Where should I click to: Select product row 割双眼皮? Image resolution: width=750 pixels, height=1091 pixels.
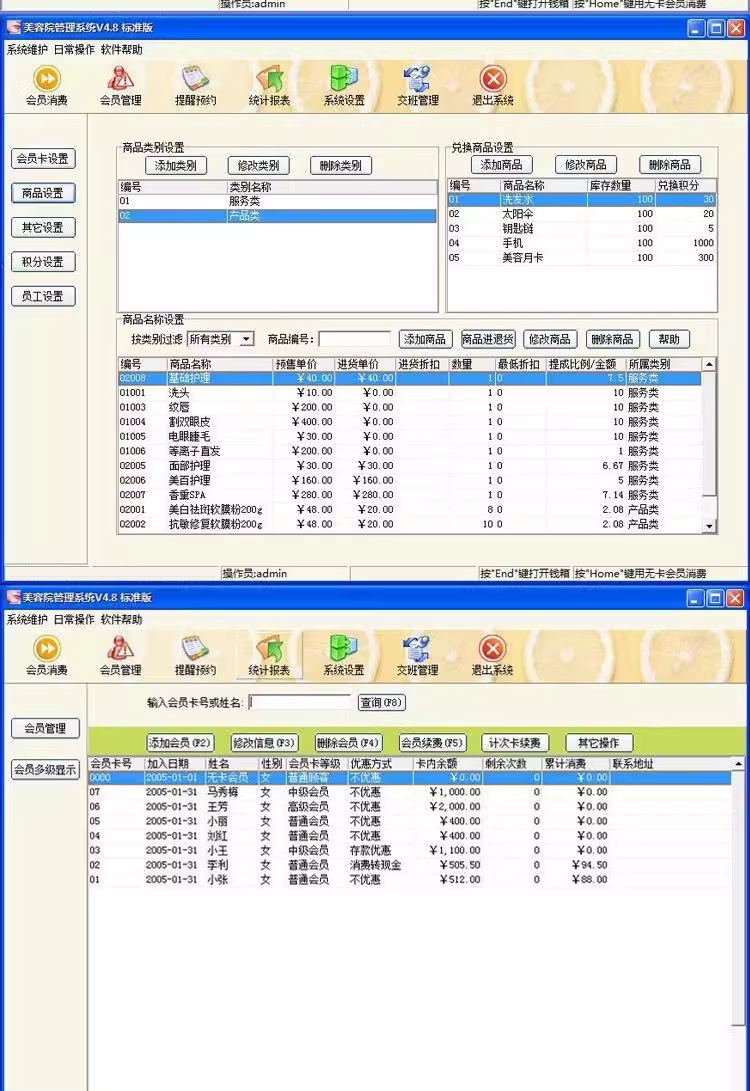pos(410,422)
